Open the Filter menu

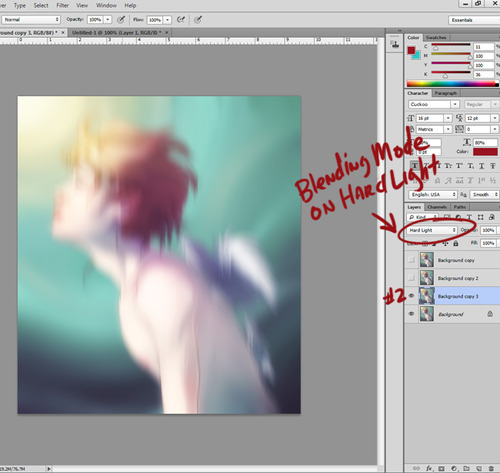[62, 5]
